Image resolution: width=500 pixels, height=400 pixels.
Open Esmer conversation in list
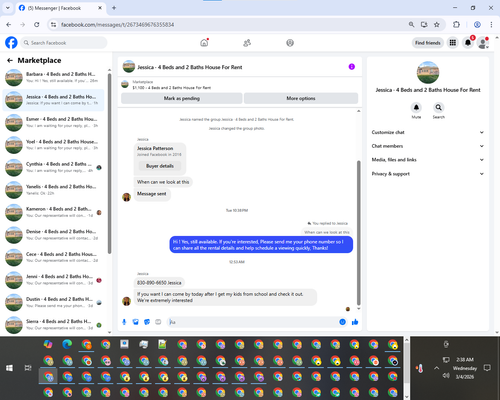pyautogui.click(x=53, y=122)
